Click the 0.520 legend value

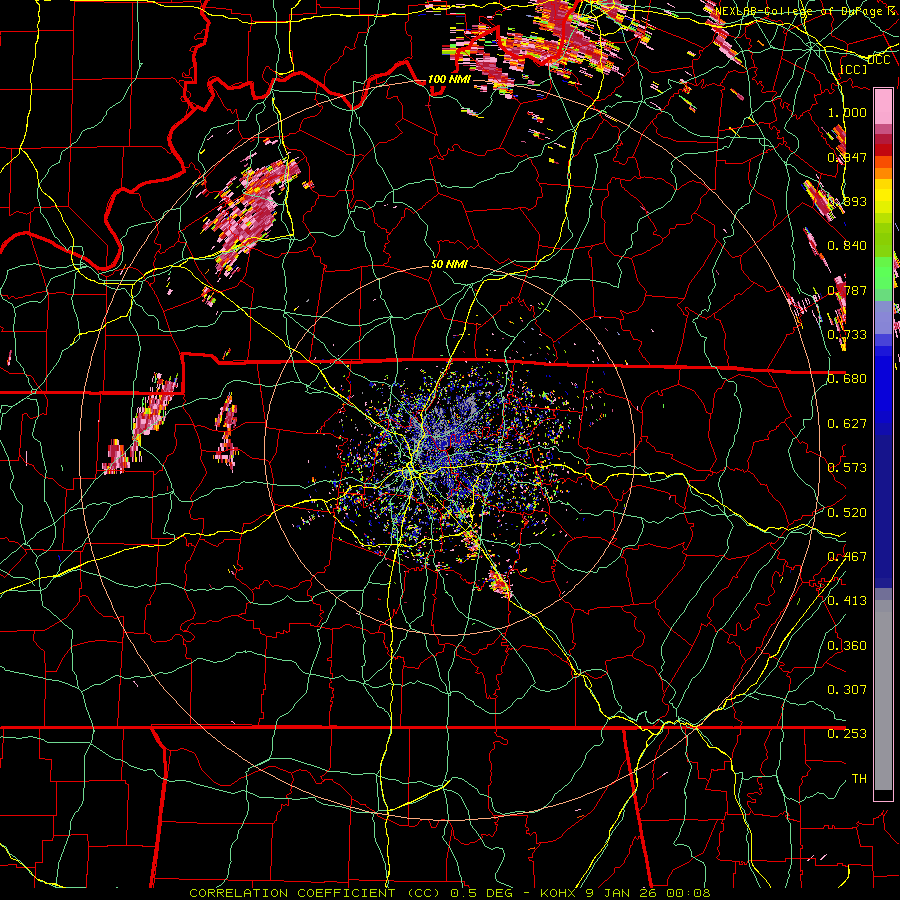click(x=847, y=513)
